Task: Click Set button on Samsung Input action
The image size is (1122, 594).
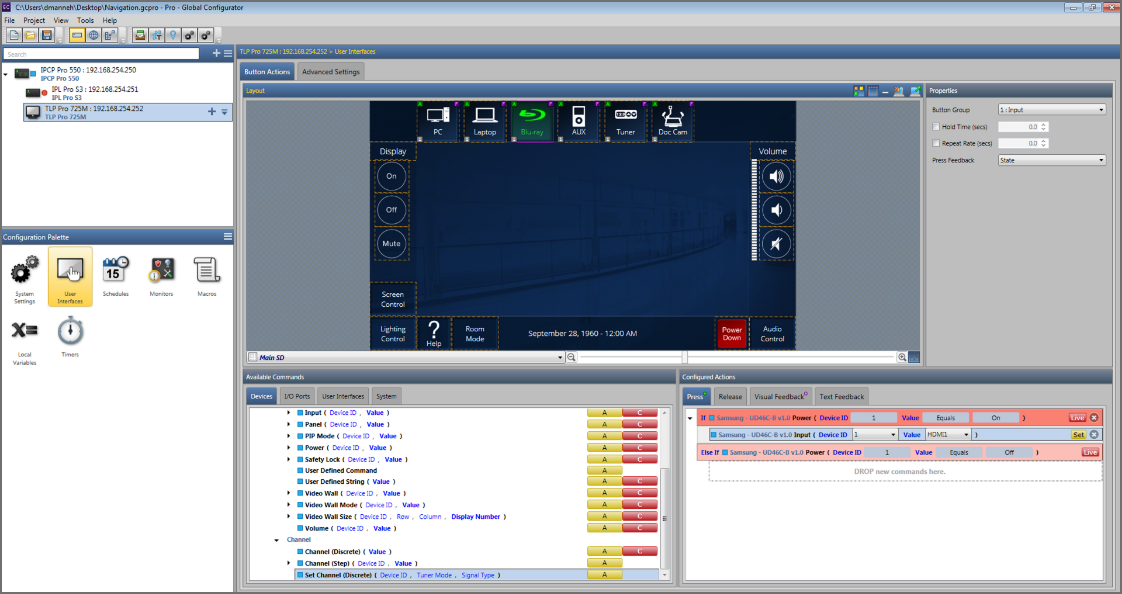Action: pos(1078,434)
